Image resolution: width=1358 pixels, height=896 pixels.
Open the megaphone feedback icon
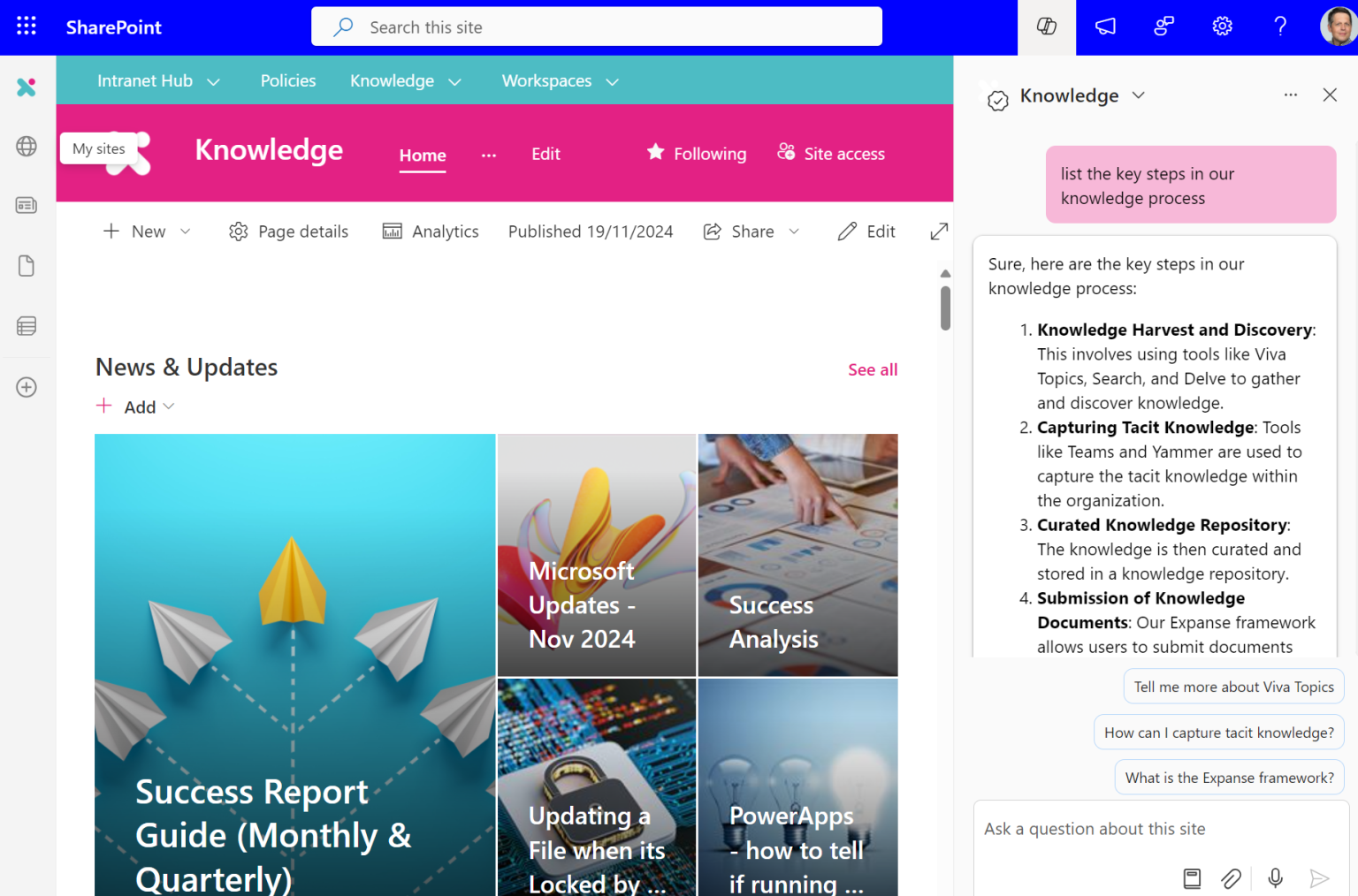1105,27
